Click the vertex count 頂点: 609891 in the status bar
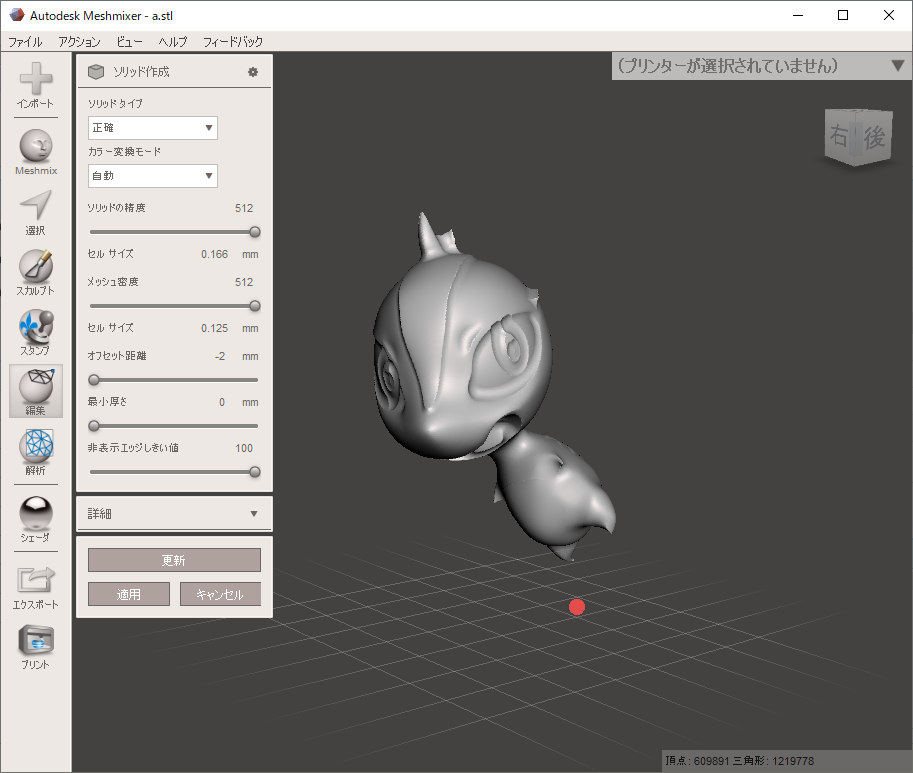This screenshot has width=913, height=773. tap(698, 761)
